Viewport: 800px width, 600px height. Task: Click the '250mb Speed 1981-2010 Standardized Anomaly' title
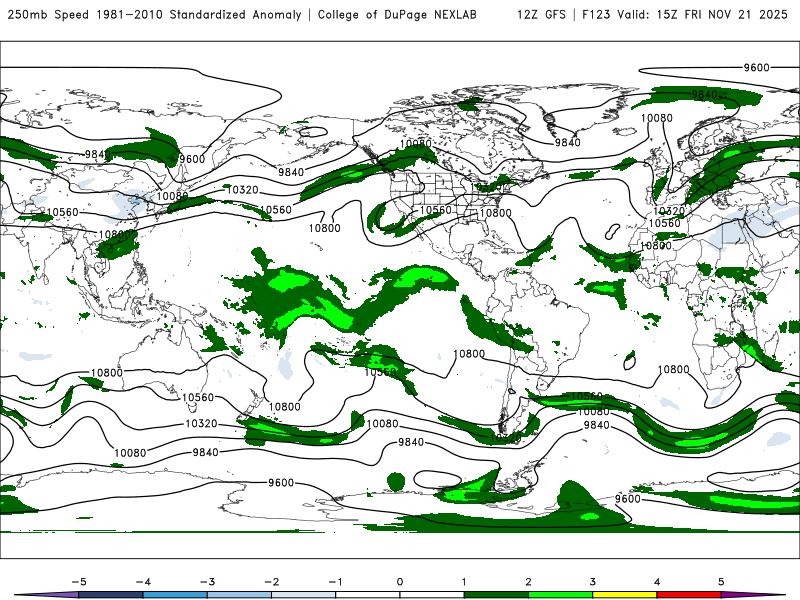click(x=154, y=15)
